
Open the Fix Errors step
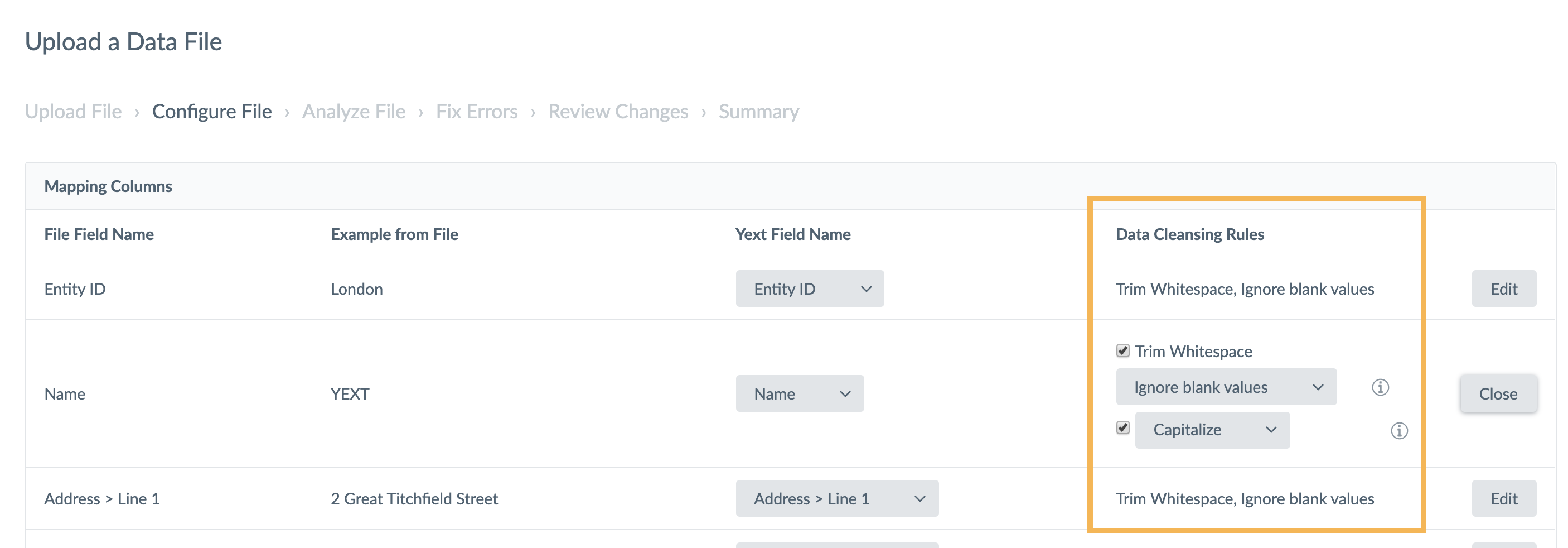click(477, 112)
